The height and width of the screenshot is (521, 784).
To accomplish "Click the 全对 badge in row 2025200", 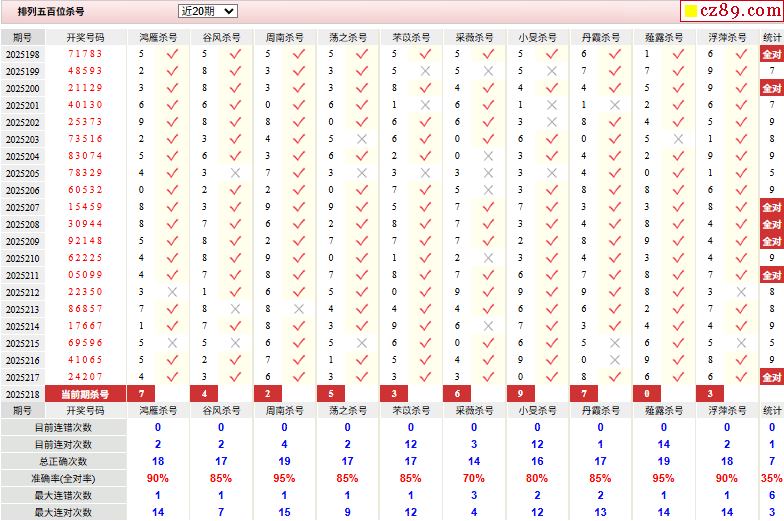I will [772, 88].
